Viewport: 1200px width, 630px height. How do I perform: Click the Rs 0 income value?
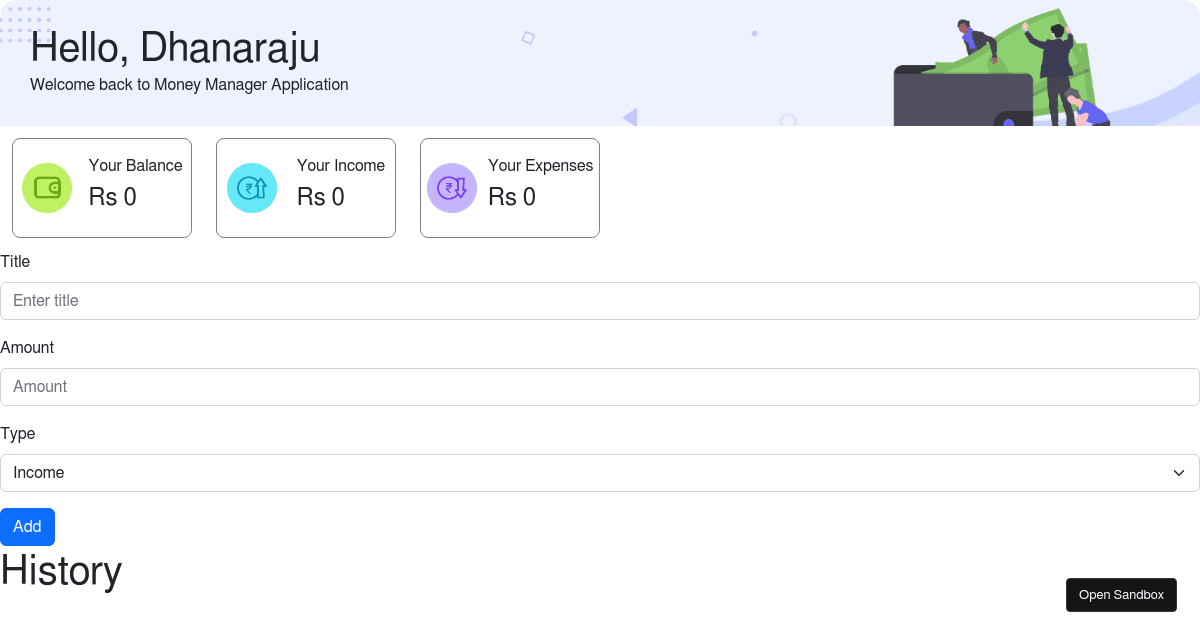(319, 197)
